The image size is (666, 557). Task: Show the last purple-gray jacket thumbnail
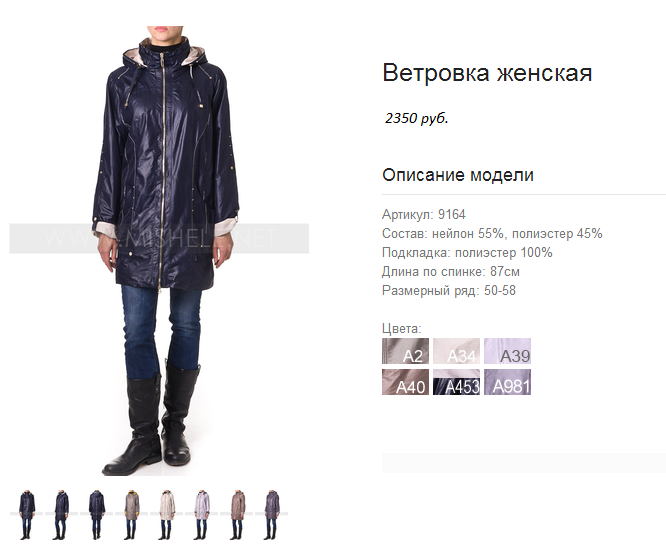pyautogui.click(x=271, y=515)
